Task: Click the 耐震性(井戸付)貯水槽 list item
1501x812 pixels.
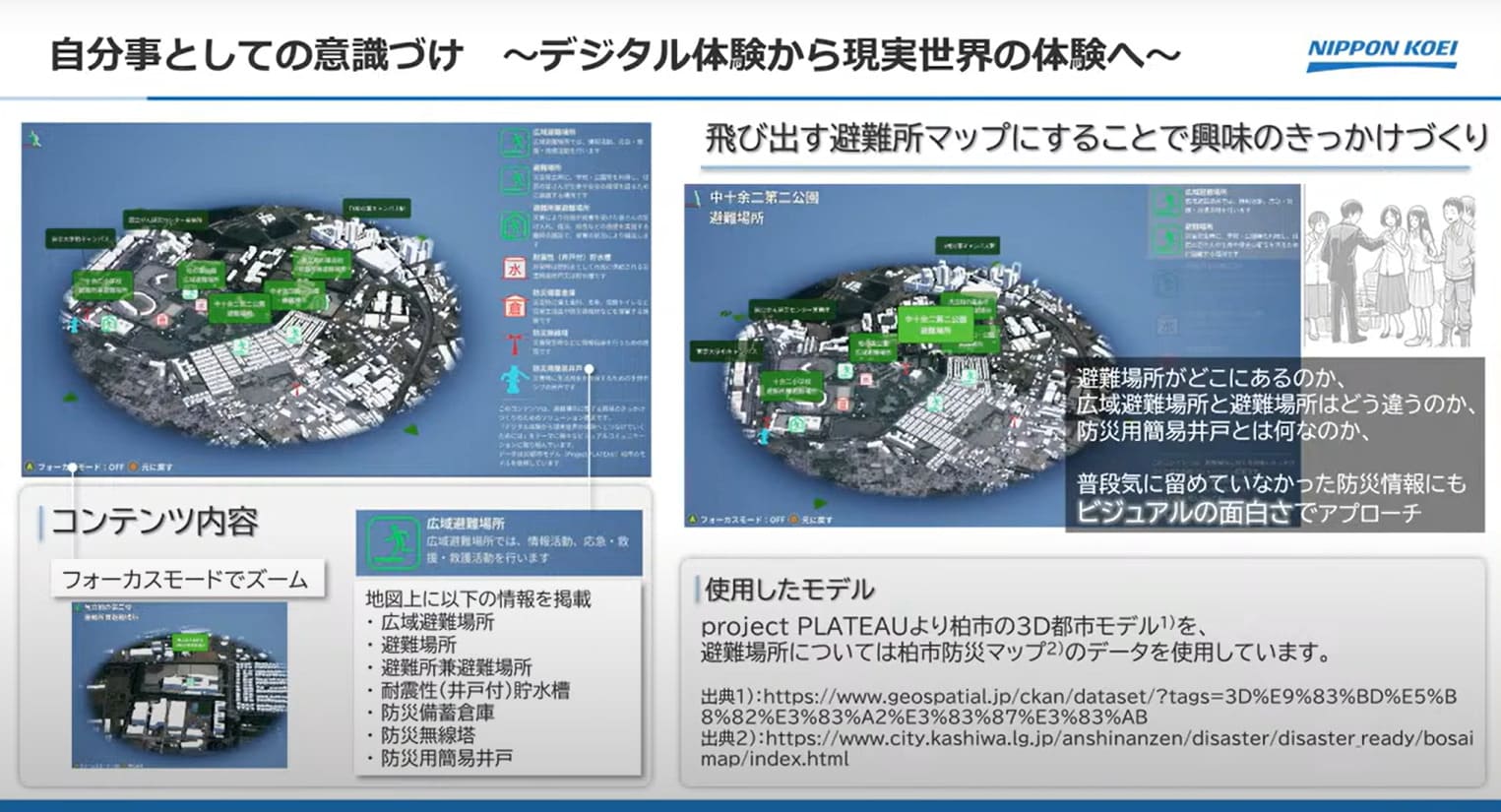Action: pos(474,690)
